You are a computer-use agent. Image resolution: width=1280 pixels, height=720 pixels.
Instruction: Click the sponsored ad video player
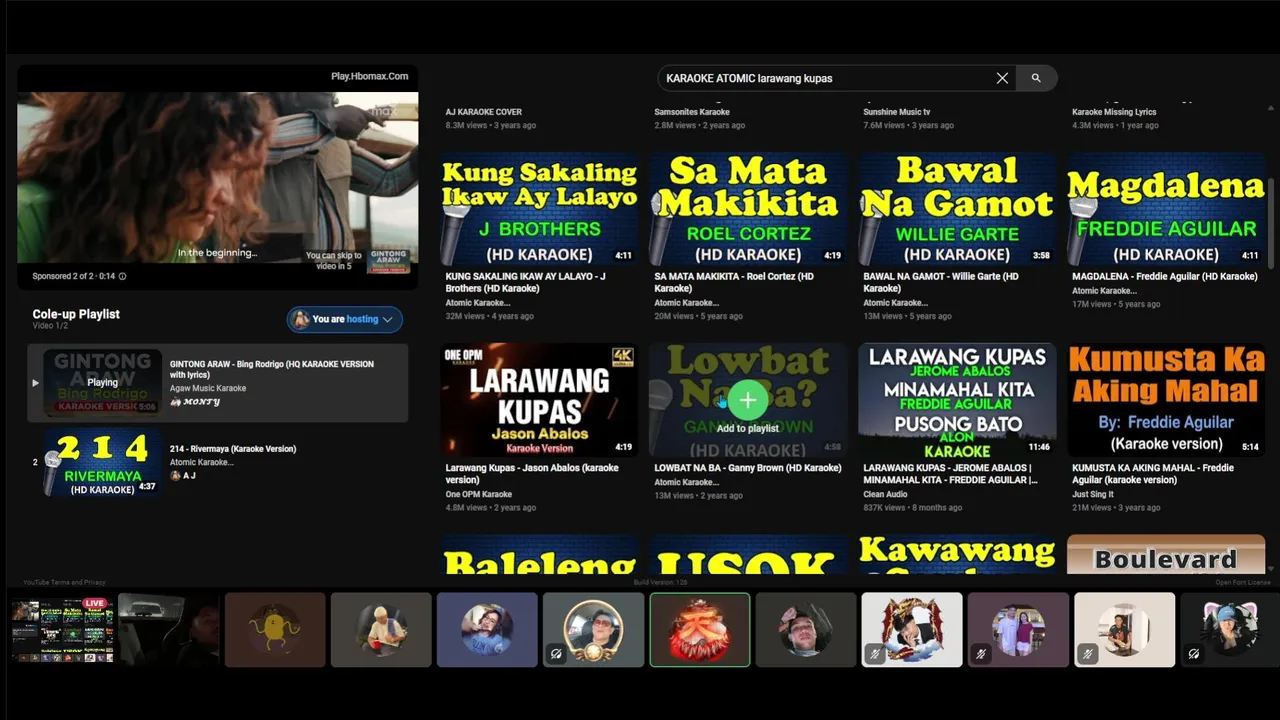tap(218, 180)
